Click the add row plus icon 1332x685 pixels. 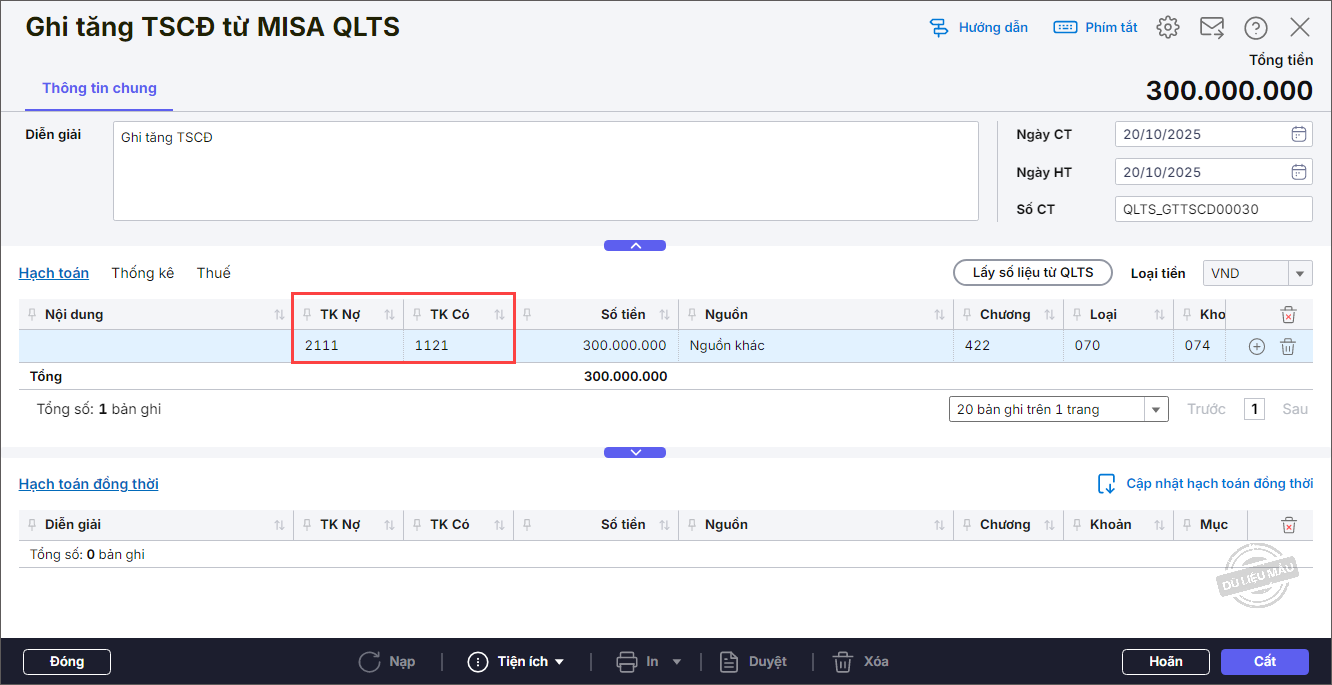coord(1257,346)
